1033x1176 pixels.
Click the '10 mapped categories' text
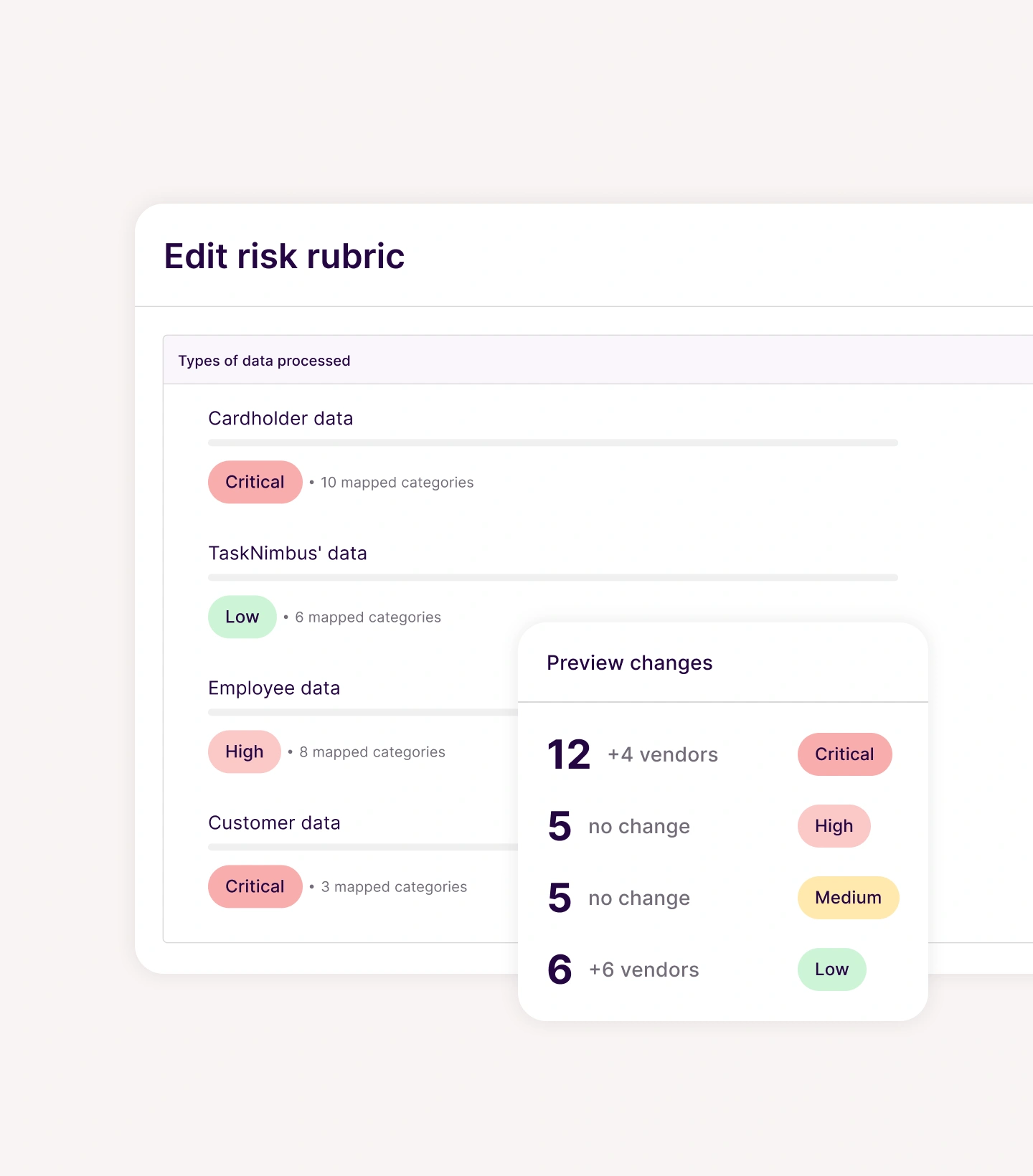click(x=397, y=483)
